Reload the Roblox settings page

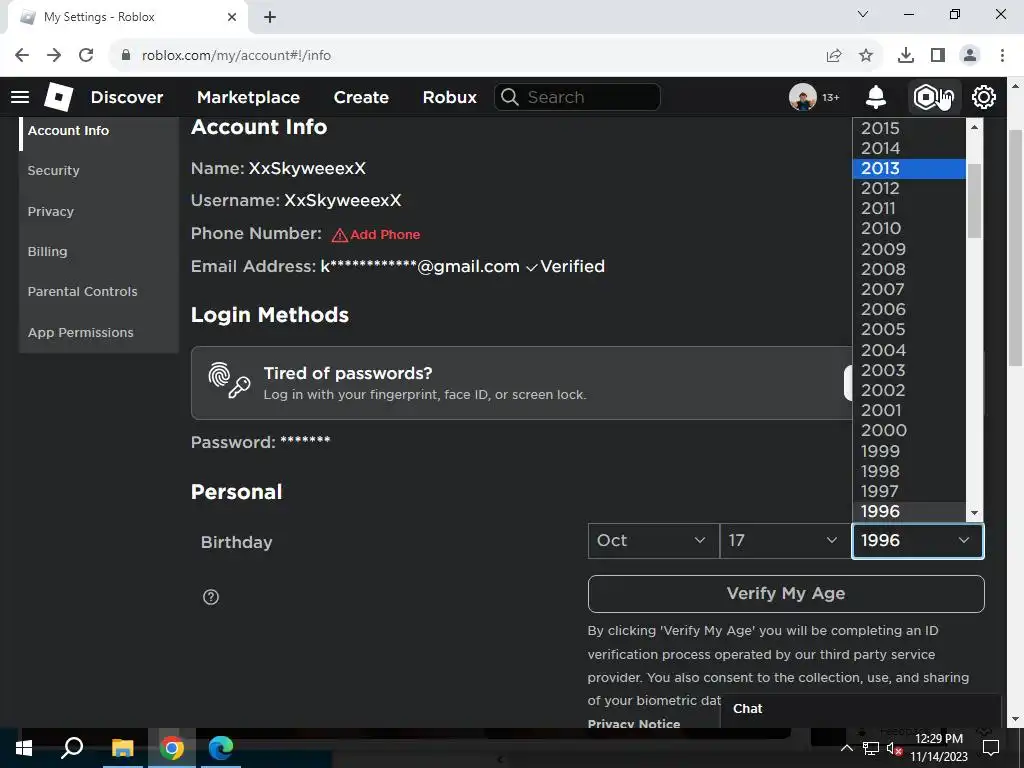pyautogui.click(x=86, y=56)
